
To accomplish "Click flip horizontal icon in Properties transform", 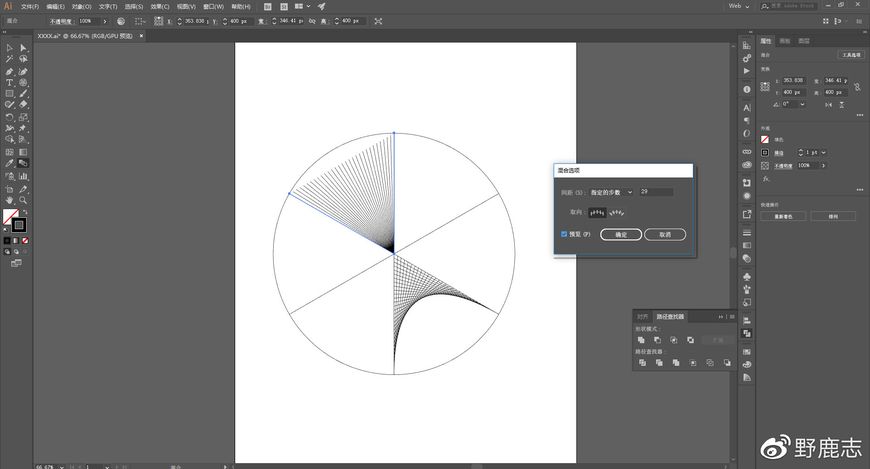I will tap(828, 105).
